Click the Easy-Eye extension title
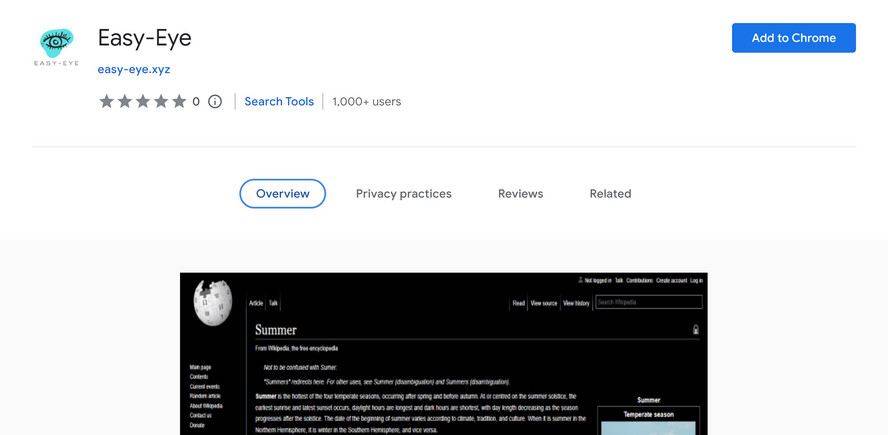This screenshot has height=435, width=888. tap(144, 38)
